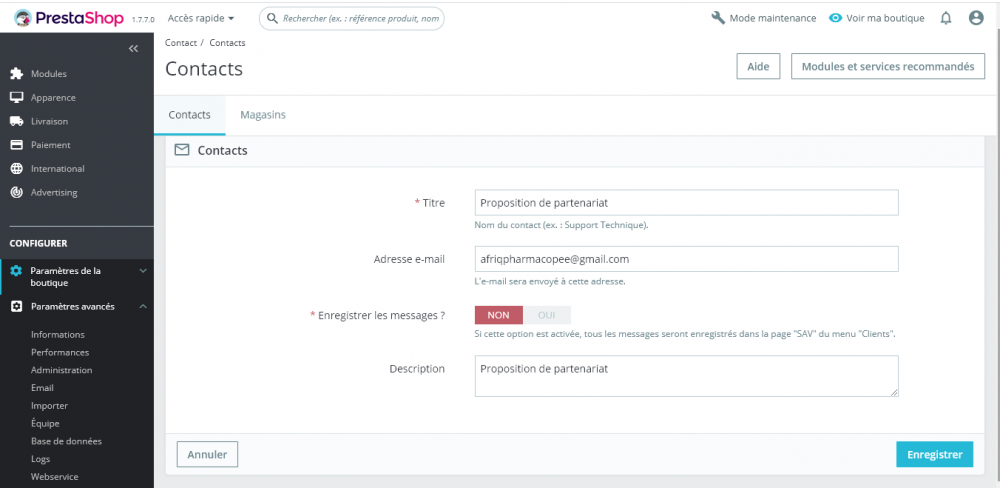This screenshot has width=1000, height=488.
Task: Click Modules et services recommandés button
Action: (x=888, y=66)
